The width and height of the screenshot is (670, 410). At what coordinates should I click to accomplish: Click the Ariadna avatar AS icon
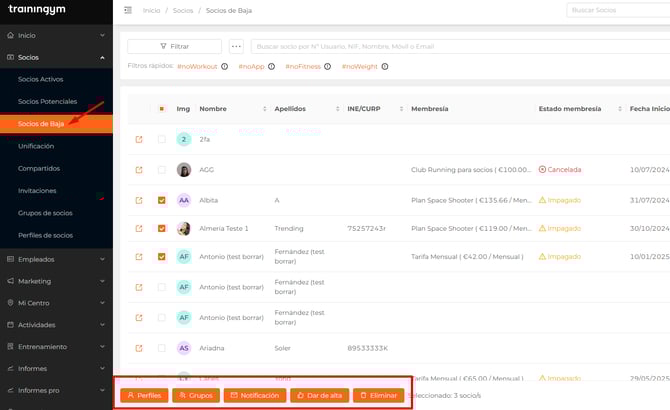point(184,348)
